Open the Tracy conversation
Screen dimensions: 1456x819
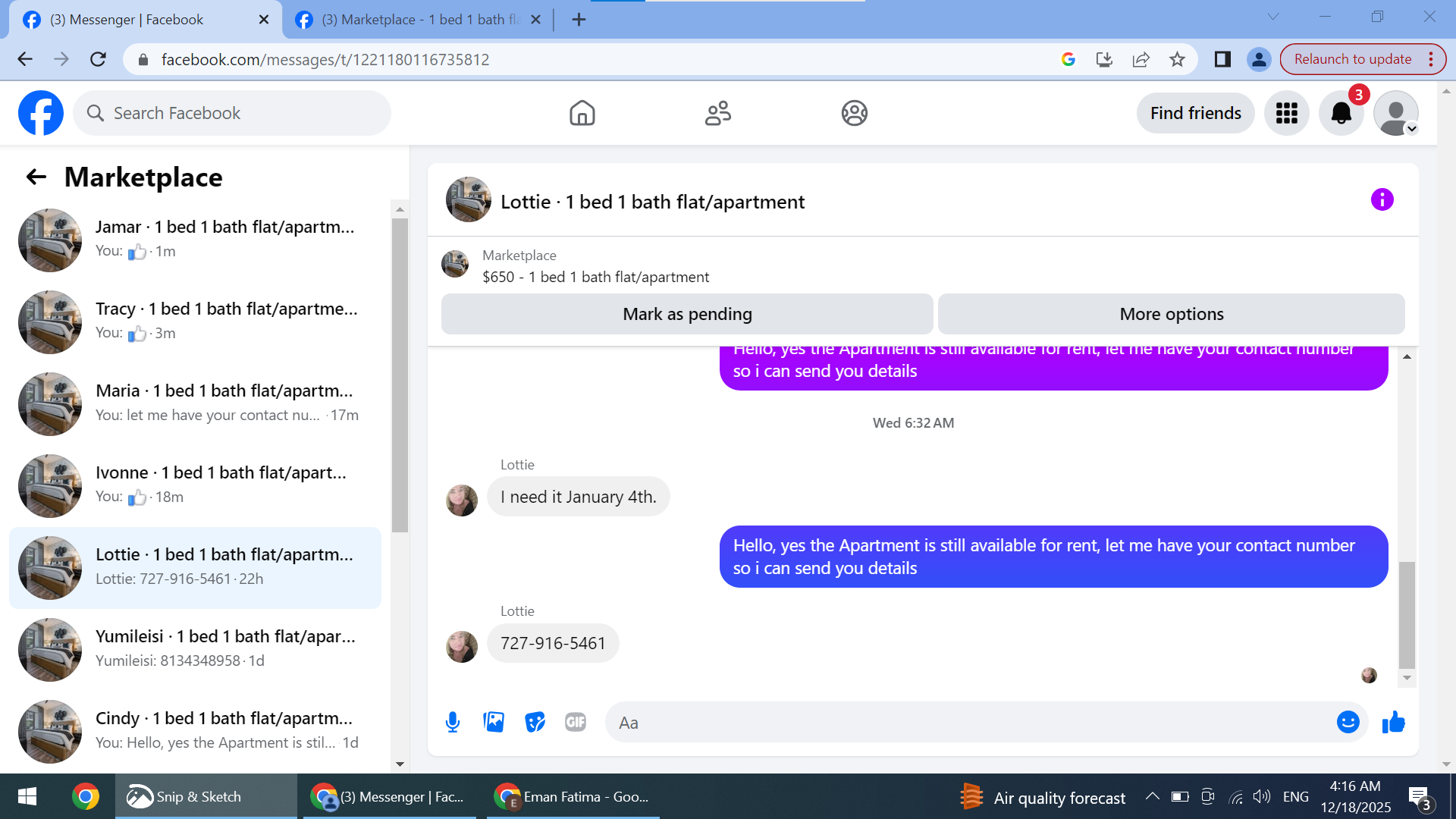pos(195,322)
